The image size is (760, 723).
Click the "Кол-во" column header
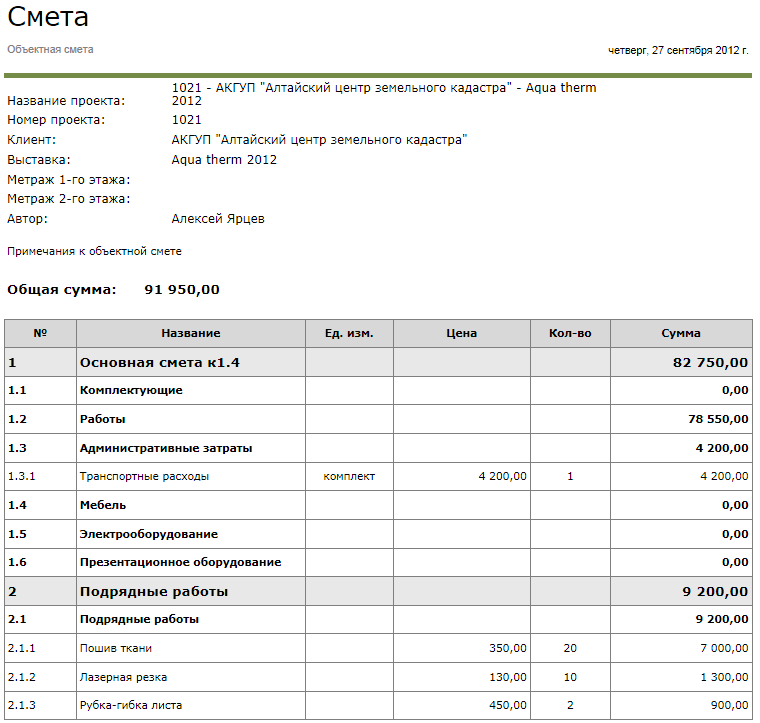pos(570,333)
